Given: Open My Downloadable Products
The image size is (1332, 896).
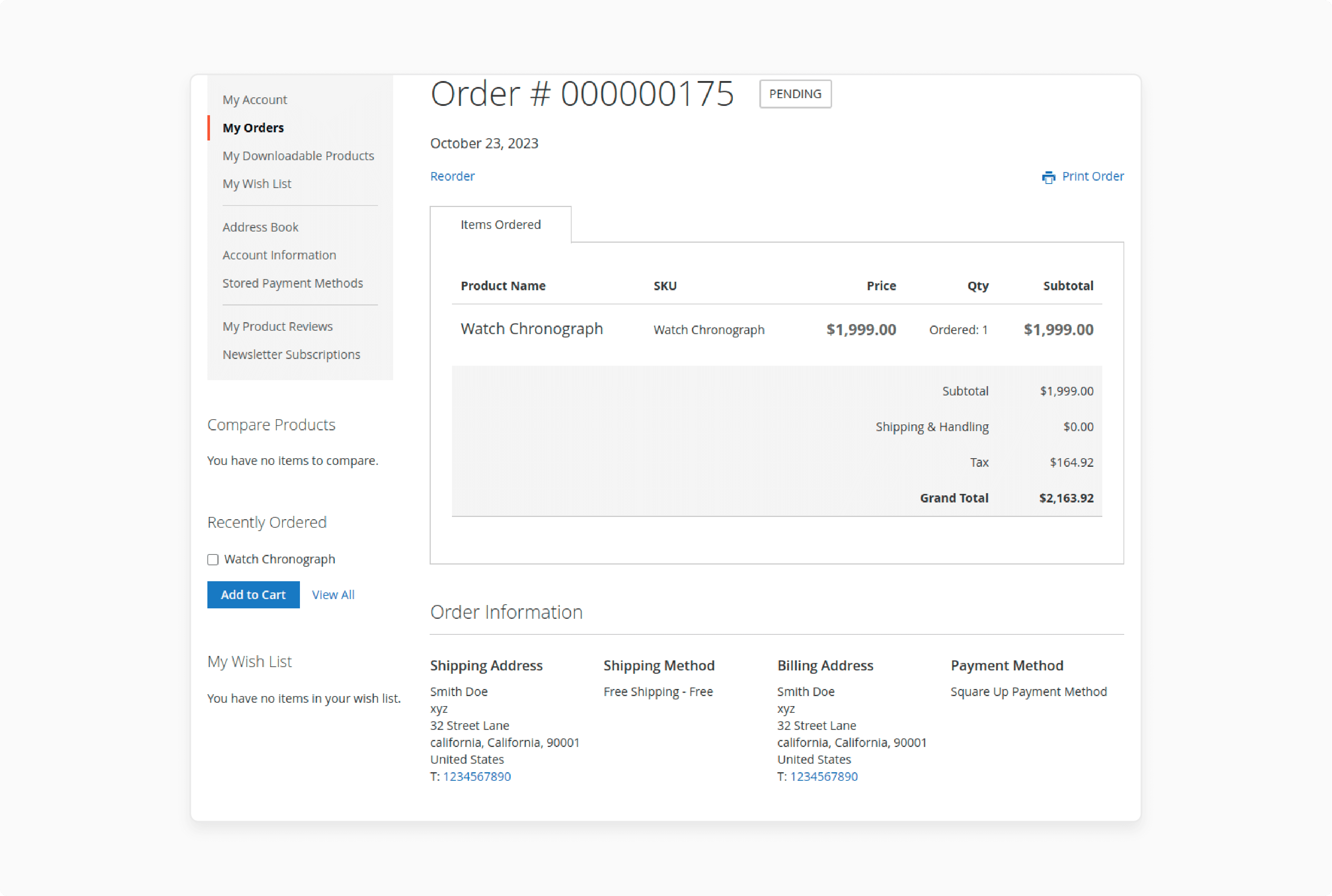Looking at the screenshot, I should tap(298, 155).
